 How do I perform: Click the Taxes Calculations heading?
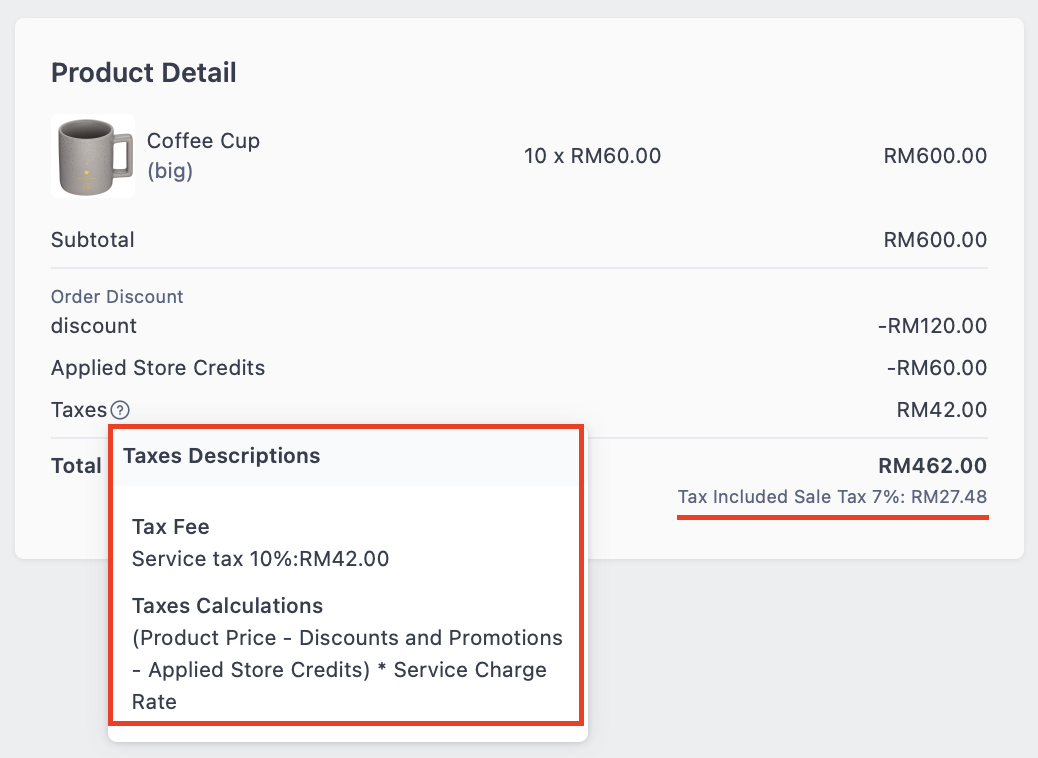pos(227,606)
